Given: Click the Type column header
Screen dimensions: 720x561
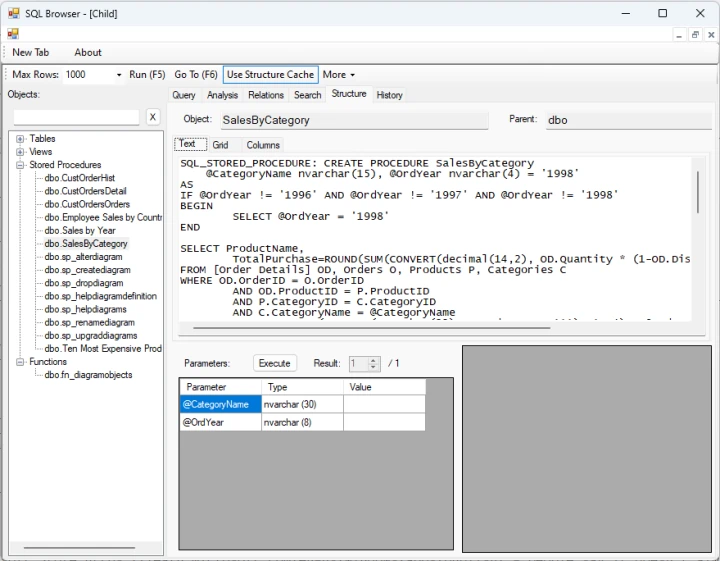Looking at the screenshot, I should pos(303,387).
